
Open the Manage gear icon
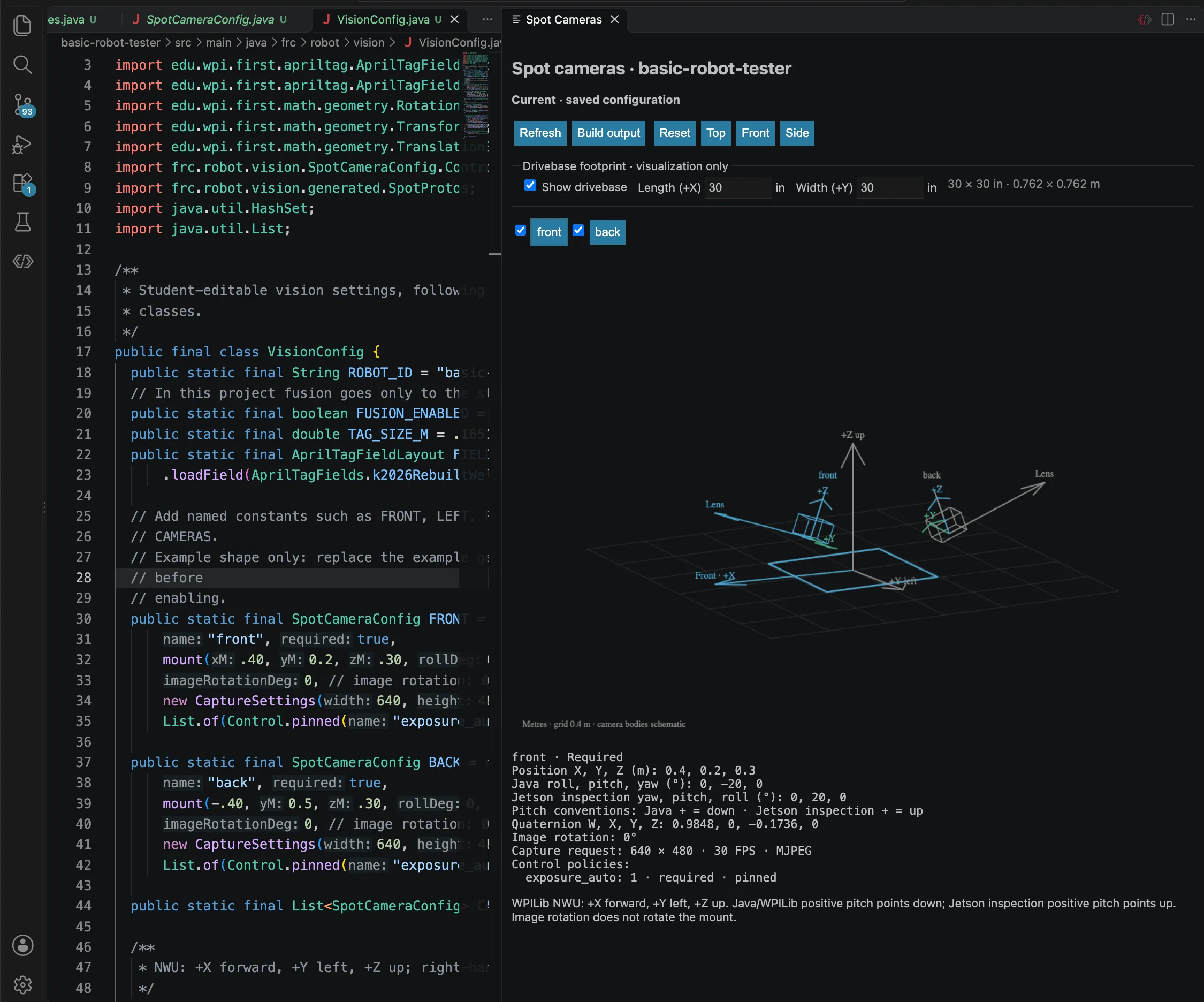[22, 985]
